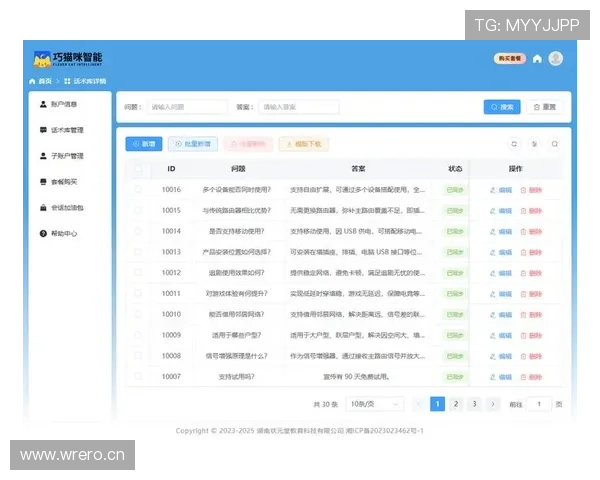The image size is (600, 480).
Task: Edit row 10012
Action: pyautogui.click(x=501, y=273)
